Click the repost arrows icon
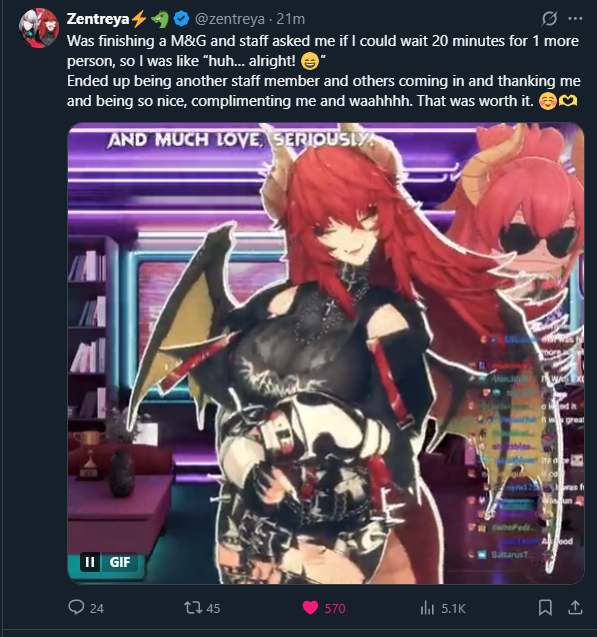 [193, 608]
